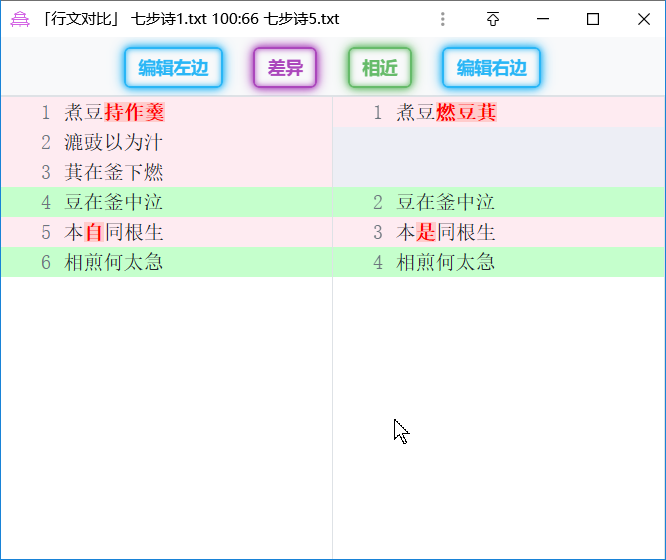Select right line 1 煮豆燃豆萁
The image size is (666, 560).
(446, 112)
